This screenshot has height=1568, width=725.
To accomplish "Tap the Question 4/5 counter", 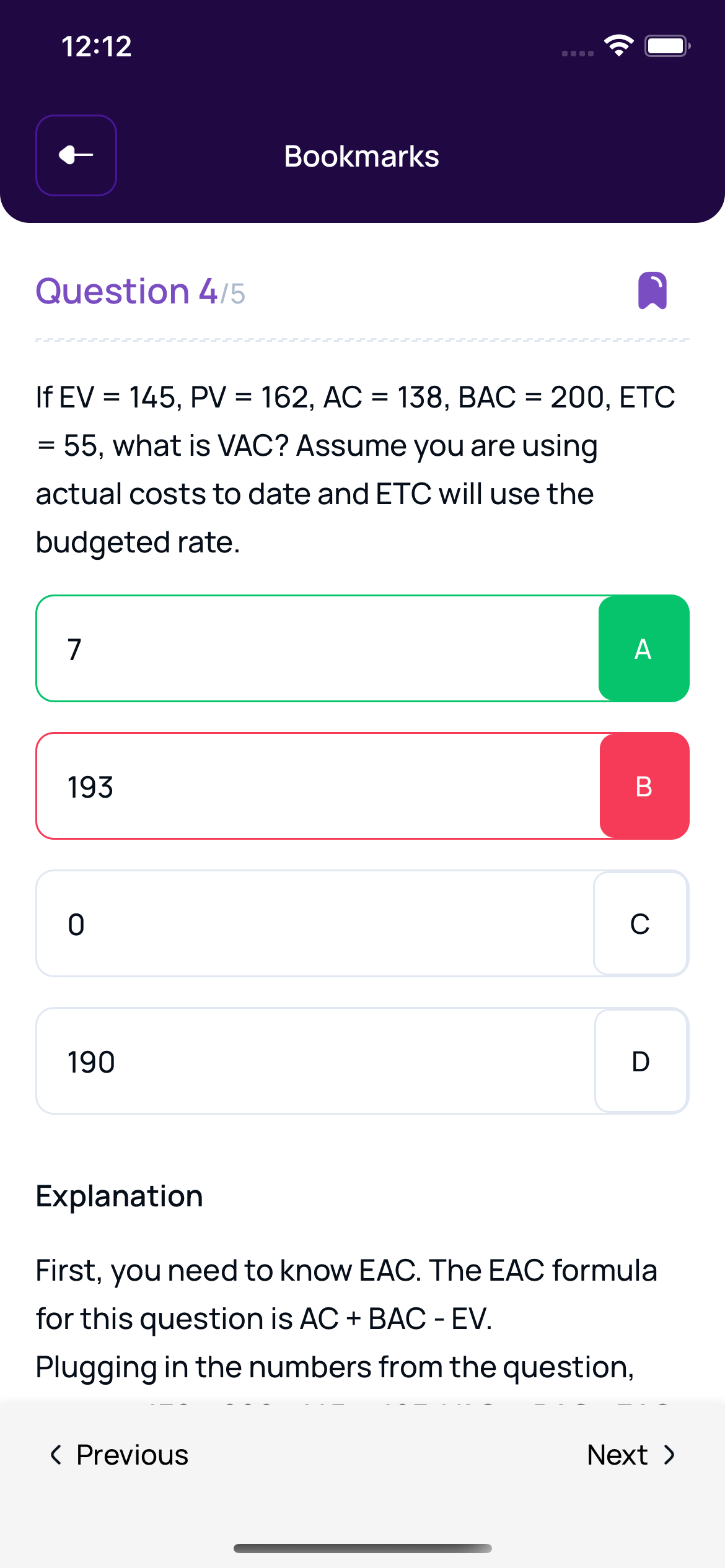I will pyautogui.click(x=141, y=291).
